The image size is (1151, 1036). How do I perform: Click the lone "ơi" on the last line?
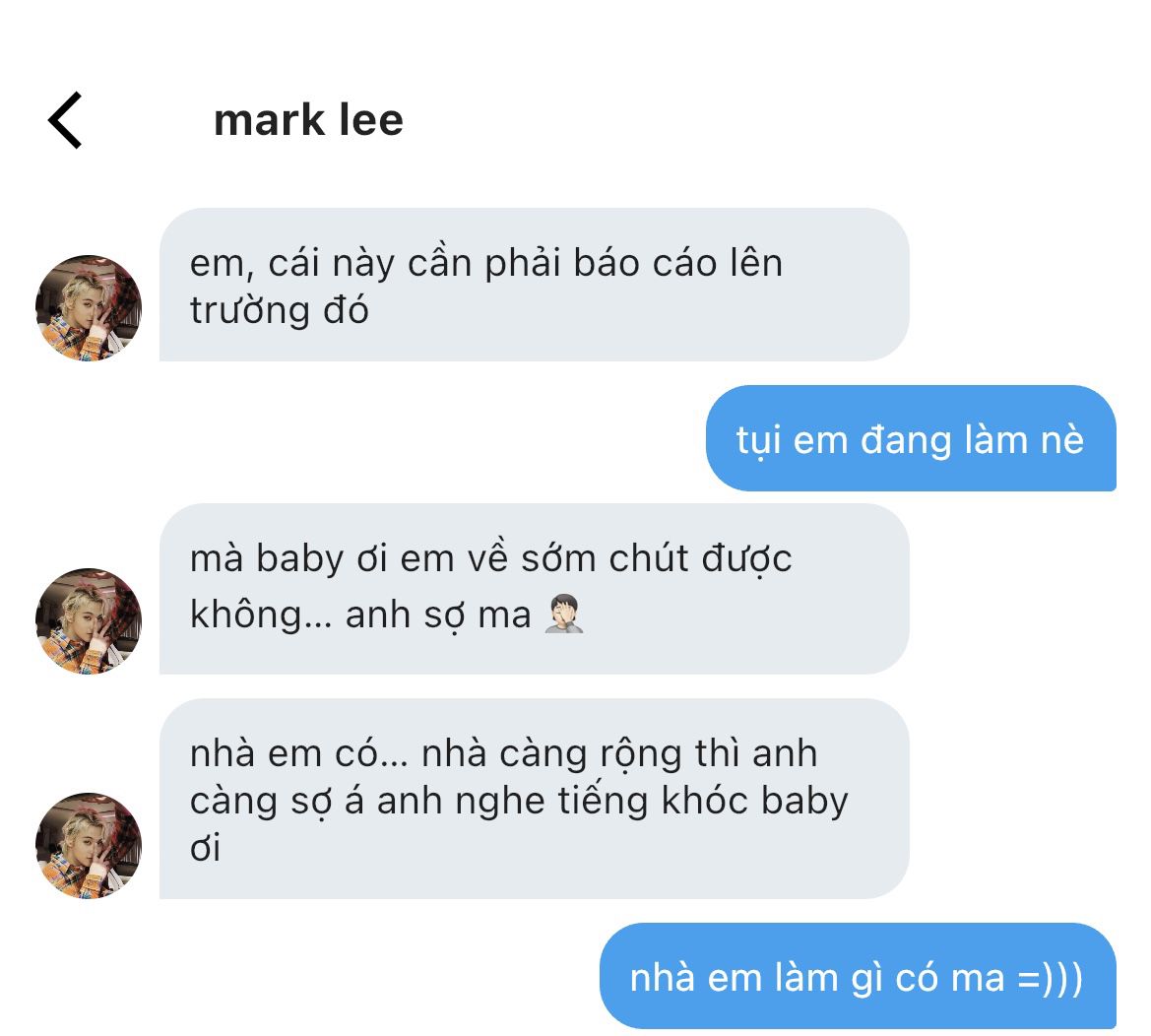point(205,848)
